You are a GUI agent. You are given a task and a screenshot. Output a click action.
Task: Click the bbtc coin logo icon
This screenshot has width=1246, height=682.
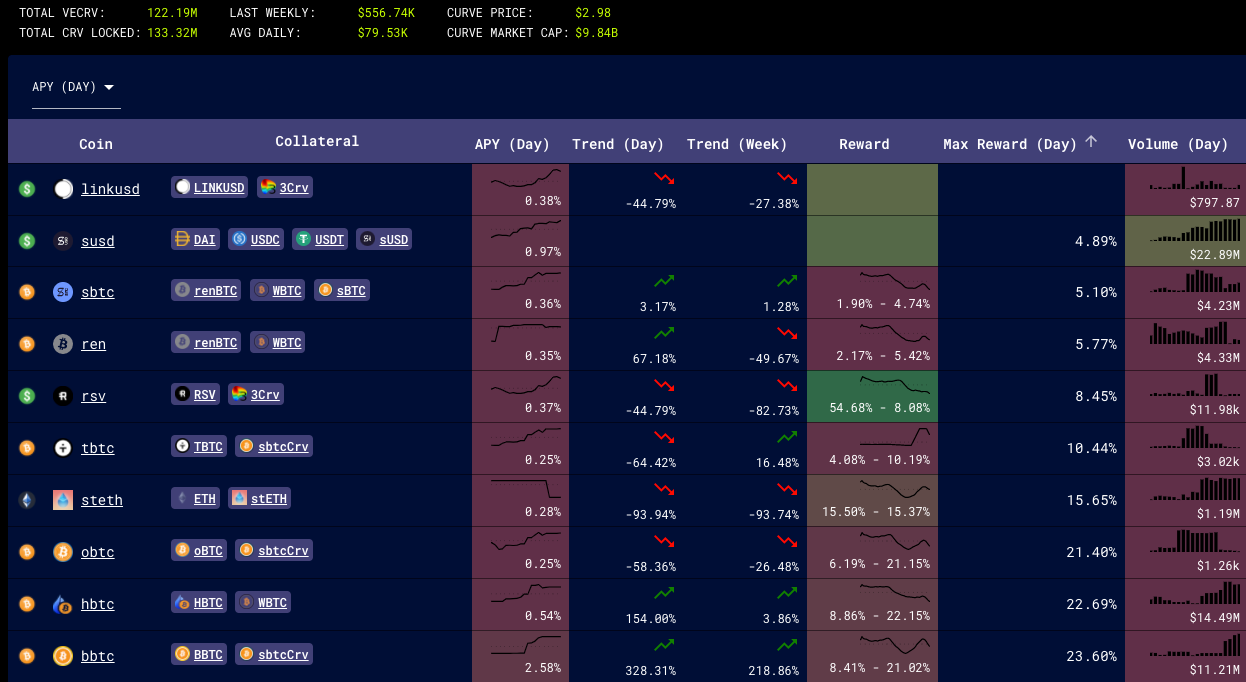pos(63,656)
